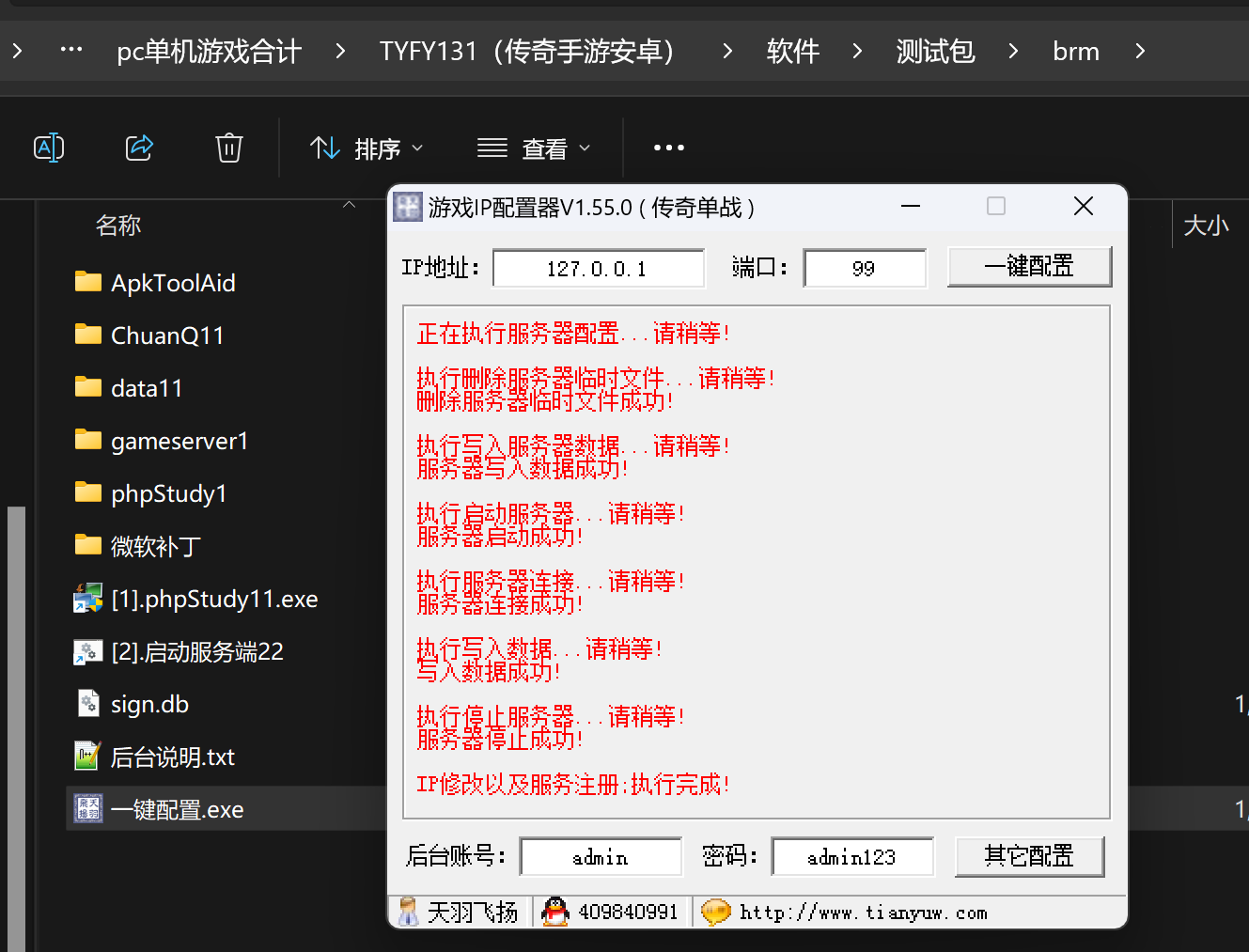
Task: Click the 其它配置 button
Action: (x=1029, y=856)
